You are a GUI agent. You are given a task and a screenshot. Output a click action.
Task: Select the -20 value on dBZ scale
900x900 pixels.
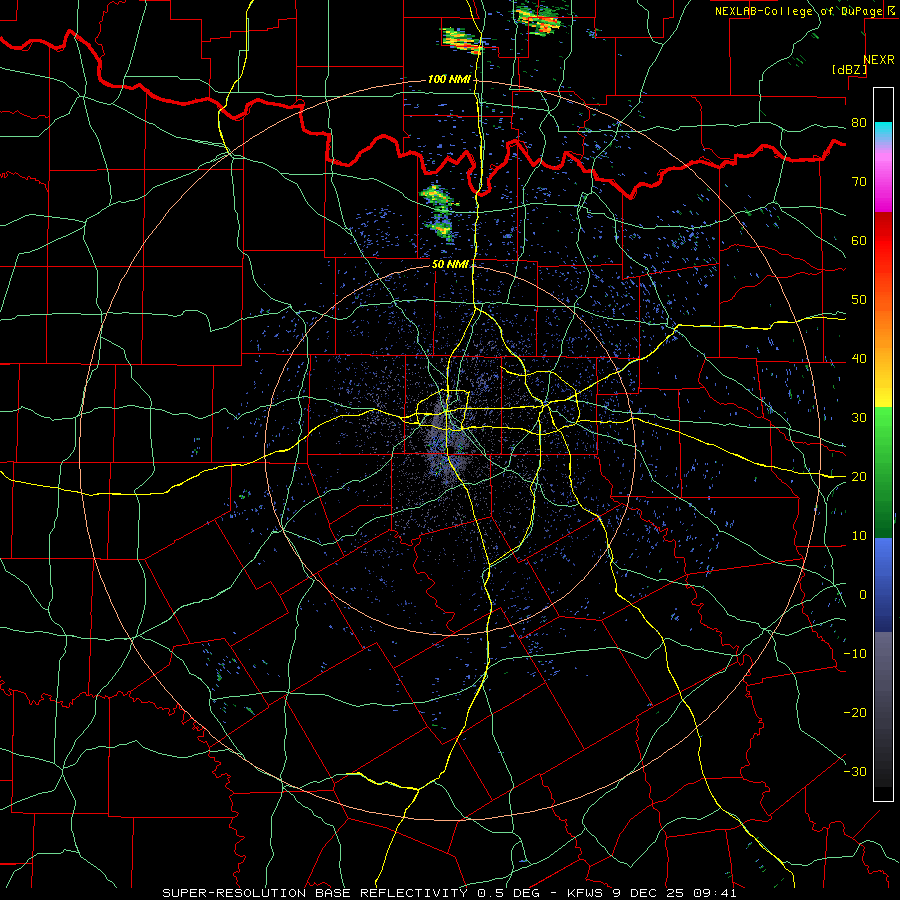(x=855, y=713)
